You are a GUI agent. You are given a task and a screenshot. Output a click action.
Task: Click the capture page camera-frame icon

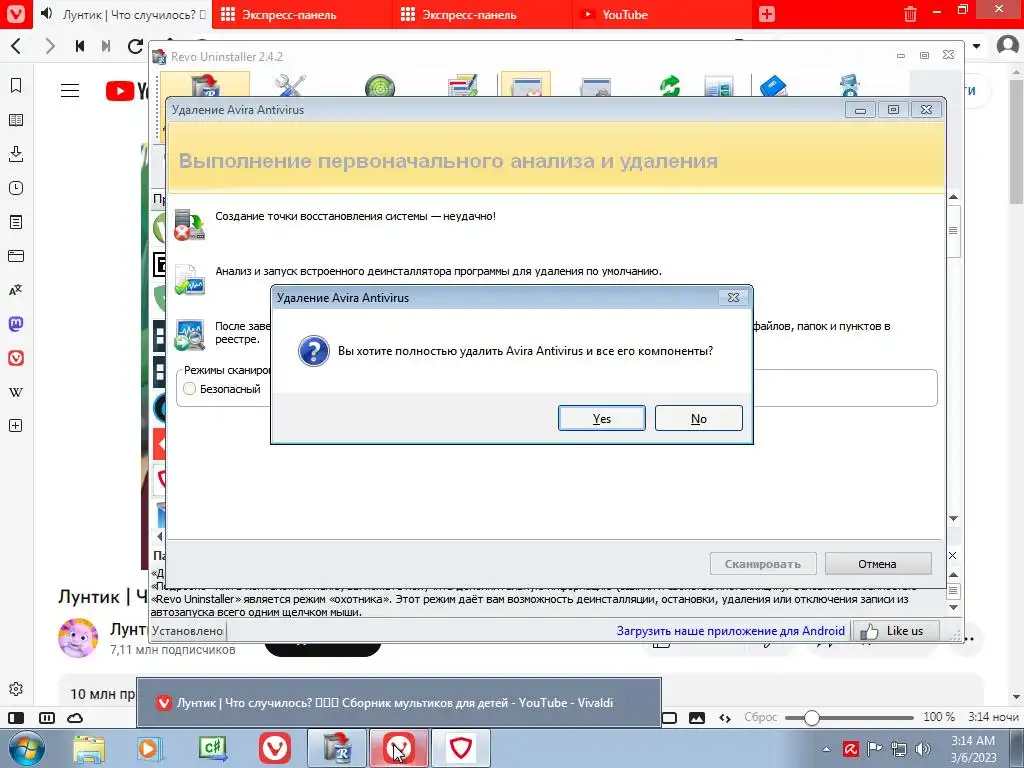[x=669, y=718]
